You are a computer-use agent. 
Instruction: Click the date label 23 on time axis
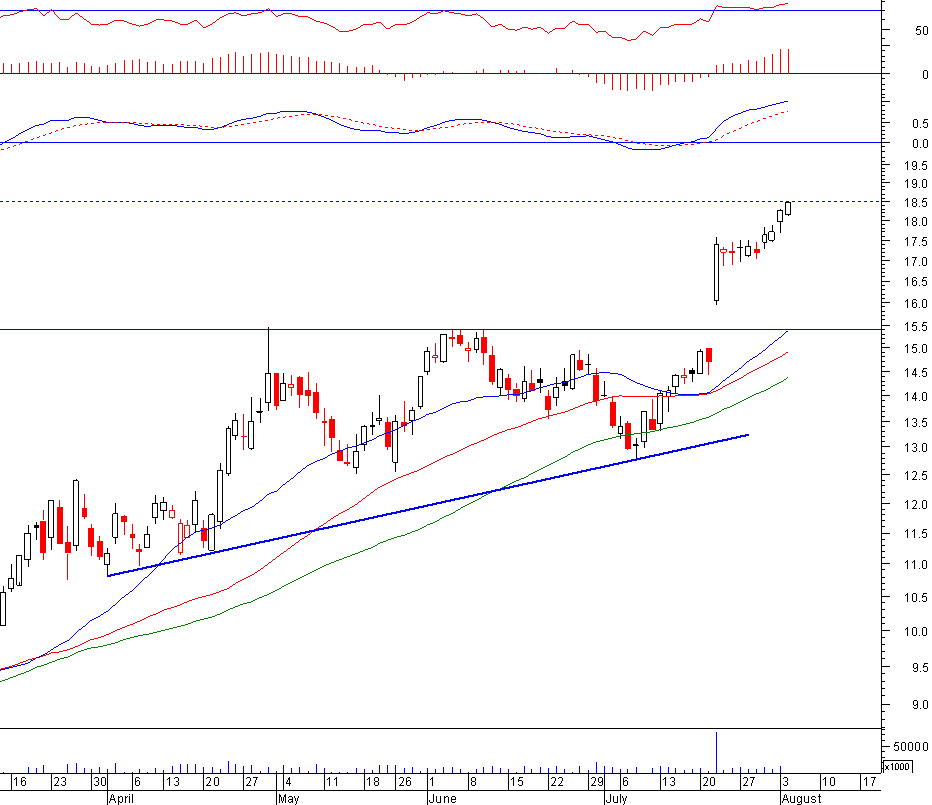point(59,782)
